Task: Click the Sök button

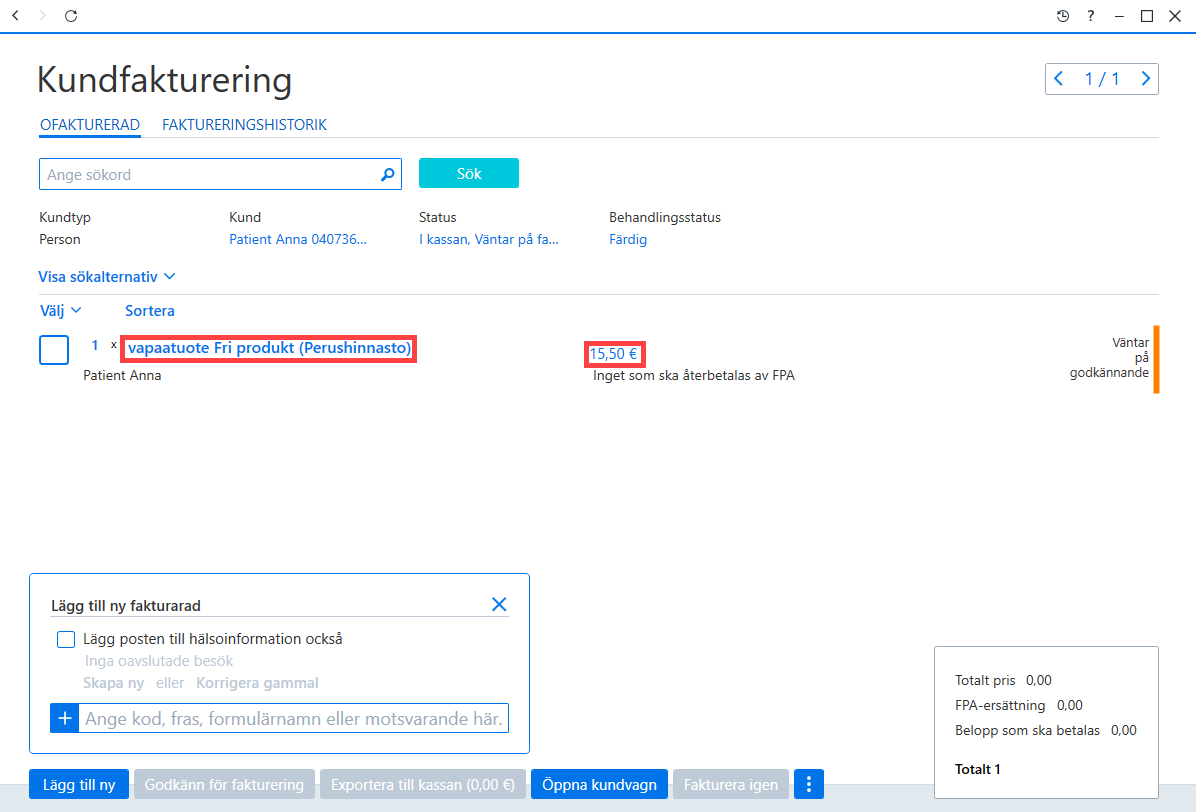Action: click(469, 173)
